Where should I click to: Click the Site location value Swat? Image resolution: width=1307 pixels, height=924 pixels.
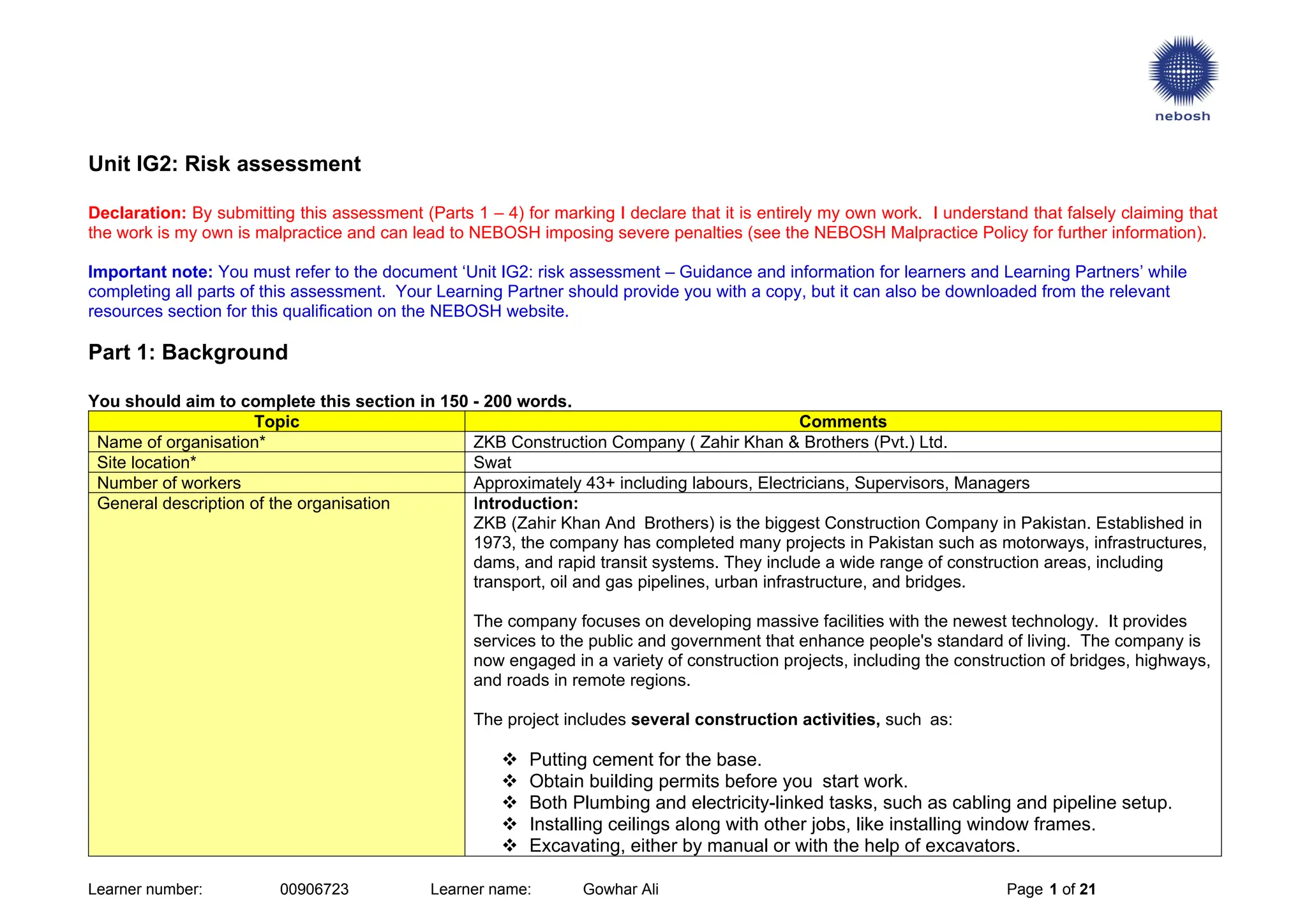[492, 463]
